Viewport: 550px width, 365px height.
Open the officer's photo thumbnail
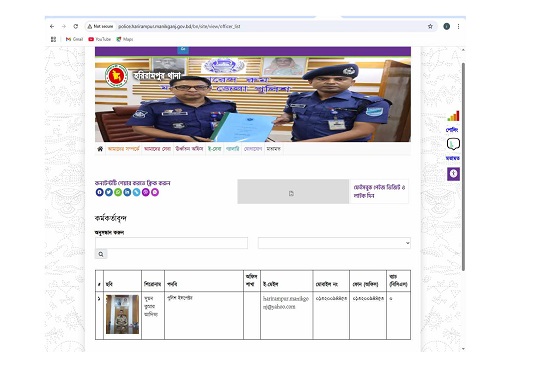(122, 314)
